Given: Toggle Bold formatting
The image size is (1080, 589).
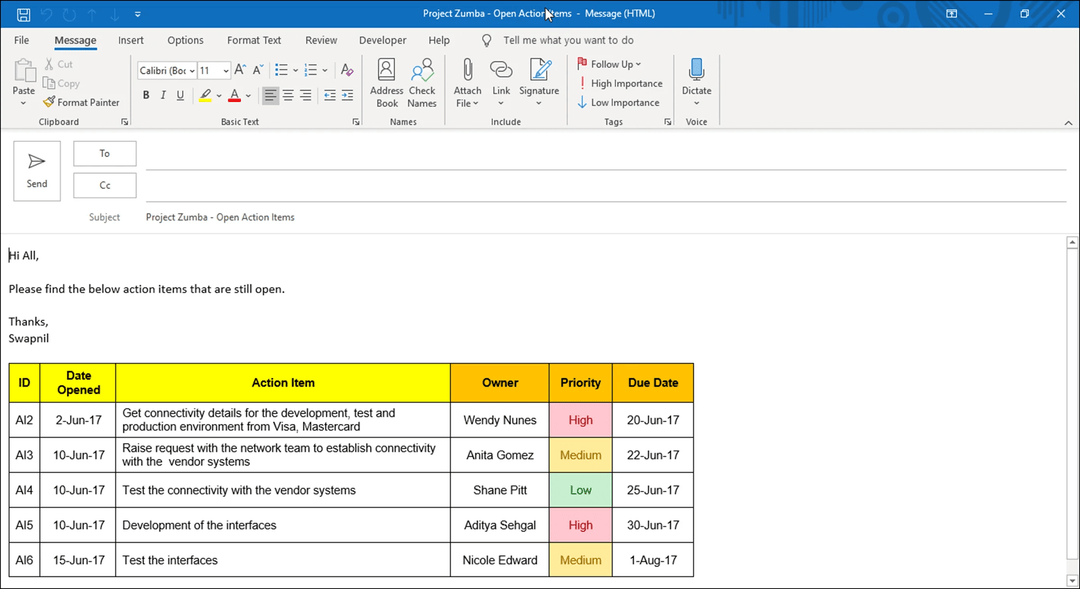Looking at the screenshot, I should [x=146, y=95].
